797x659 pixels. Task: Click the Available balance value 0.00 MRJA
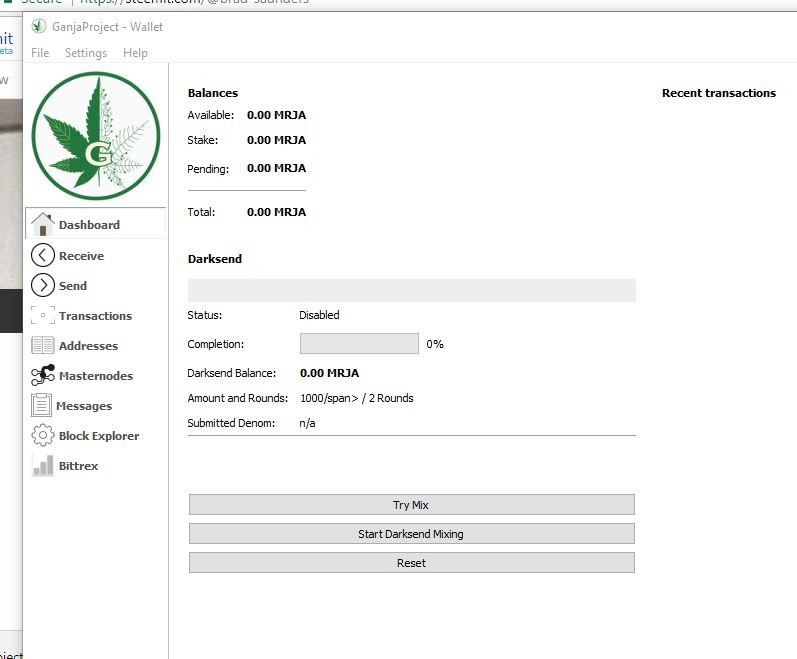tap(277, 115)
